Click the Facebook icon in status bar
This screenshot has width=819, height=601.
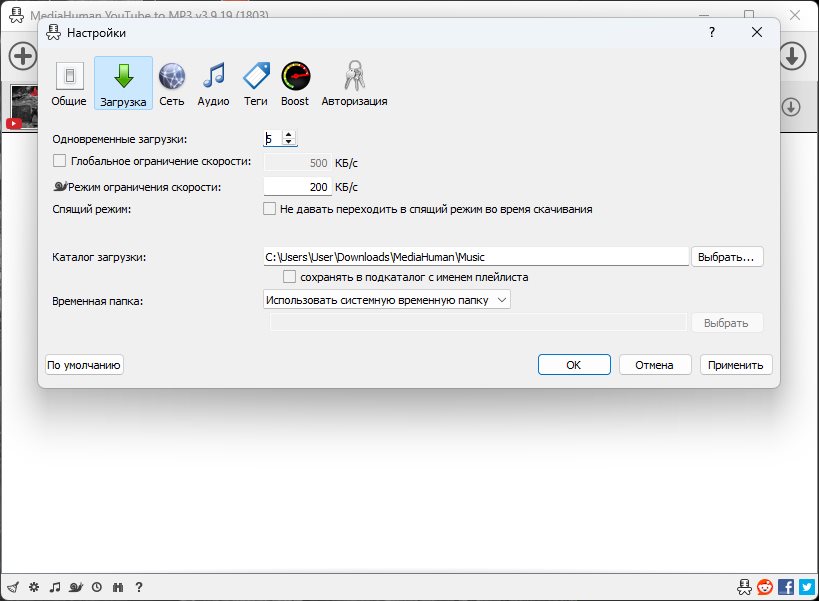(x=786, y=587)
